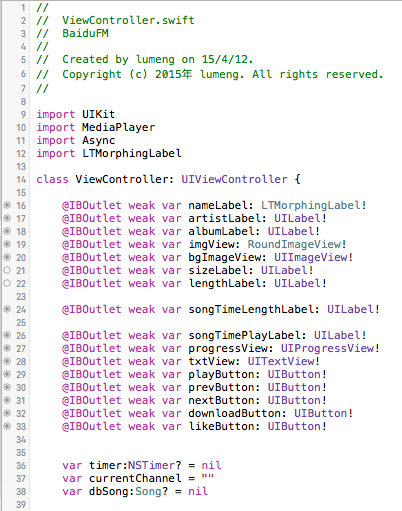
Task: Click line number 14 in the gutter
Action: [x=21, y=179]
